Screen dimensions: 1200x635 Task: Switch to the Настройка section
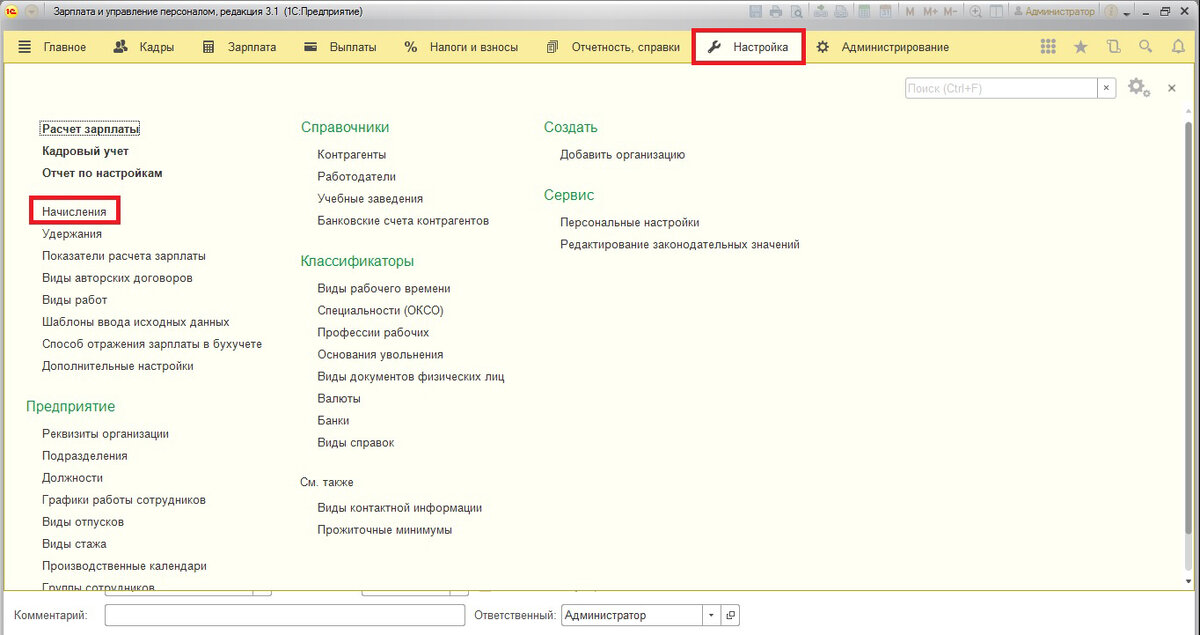coord(748,47)
